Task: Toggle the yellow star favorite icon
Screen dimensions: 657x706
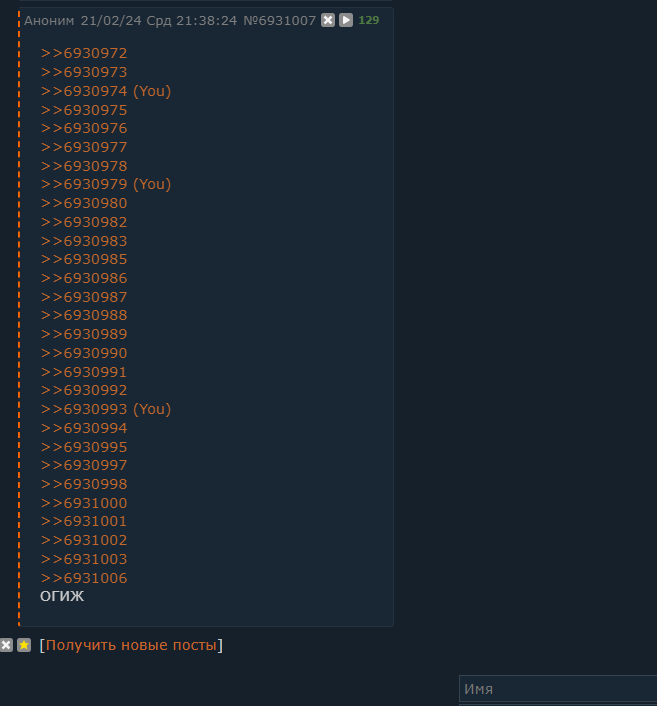Action: tap(24, 645)
